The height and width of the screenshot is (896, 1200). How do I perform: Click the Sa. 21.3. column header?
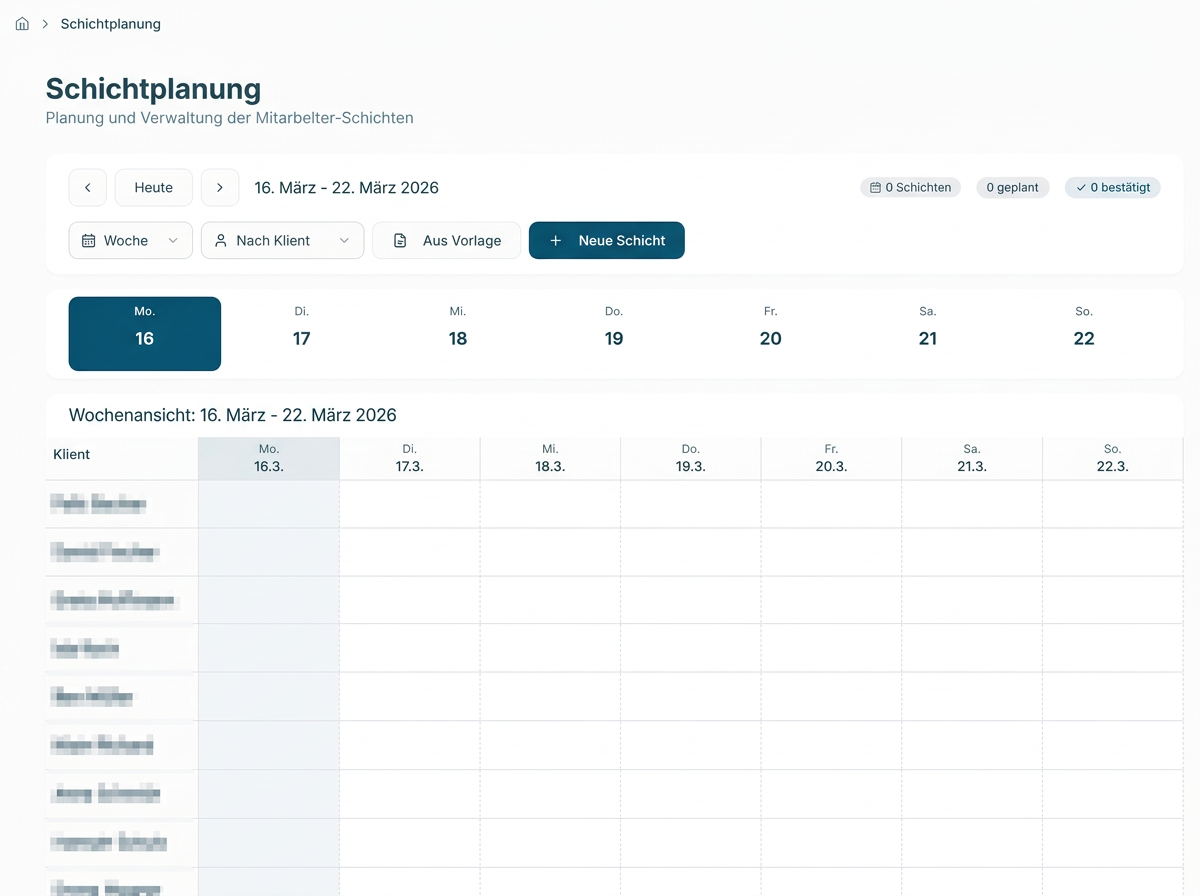click(x=972, y=459)
